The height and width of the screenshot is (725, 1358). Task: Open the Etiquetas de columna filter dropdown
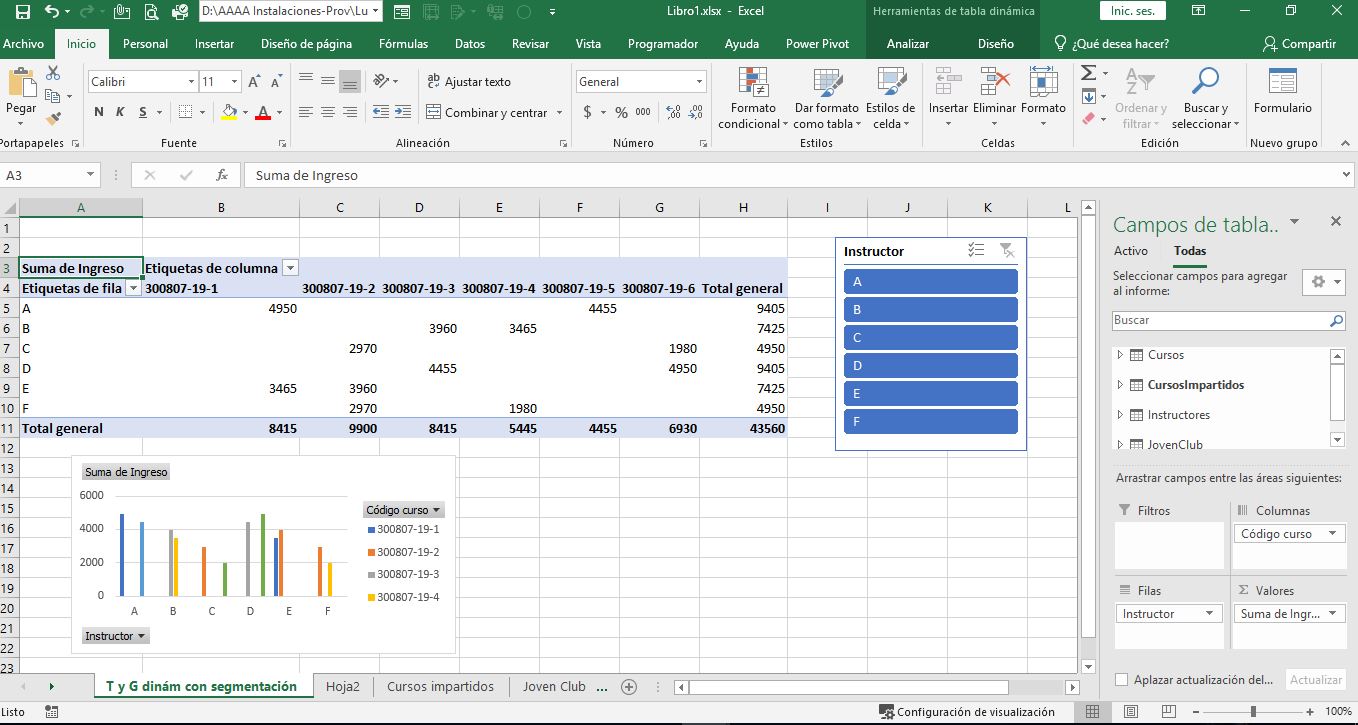[290, 268]
